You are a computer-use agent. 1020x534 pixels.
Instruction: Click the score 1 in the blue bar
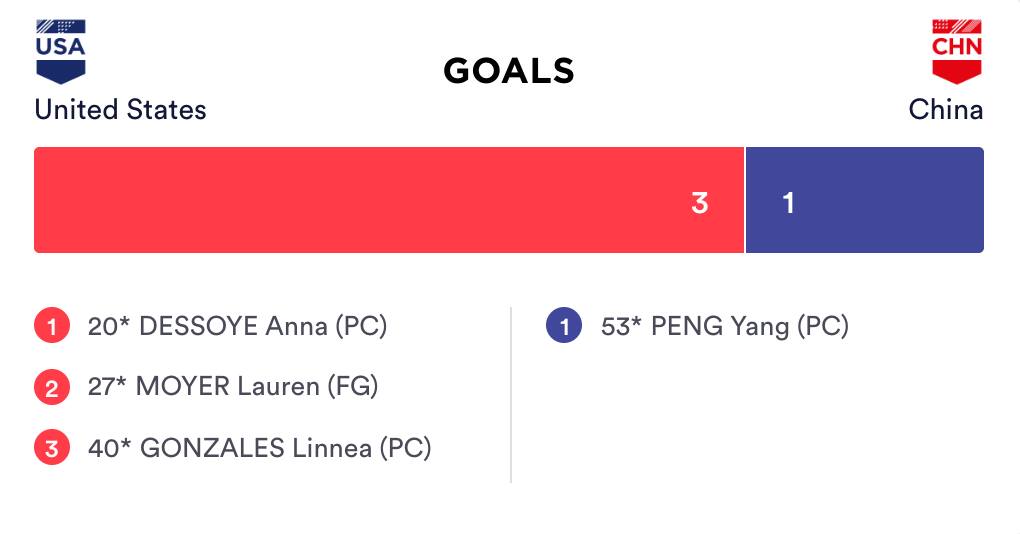[x=788, y=203]
